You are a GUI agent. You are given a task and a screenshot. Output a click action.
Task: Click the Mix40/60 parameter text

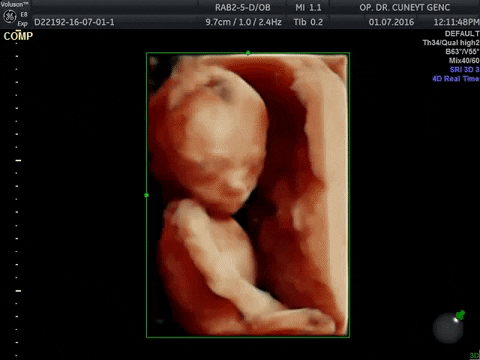tap(464, 61)
